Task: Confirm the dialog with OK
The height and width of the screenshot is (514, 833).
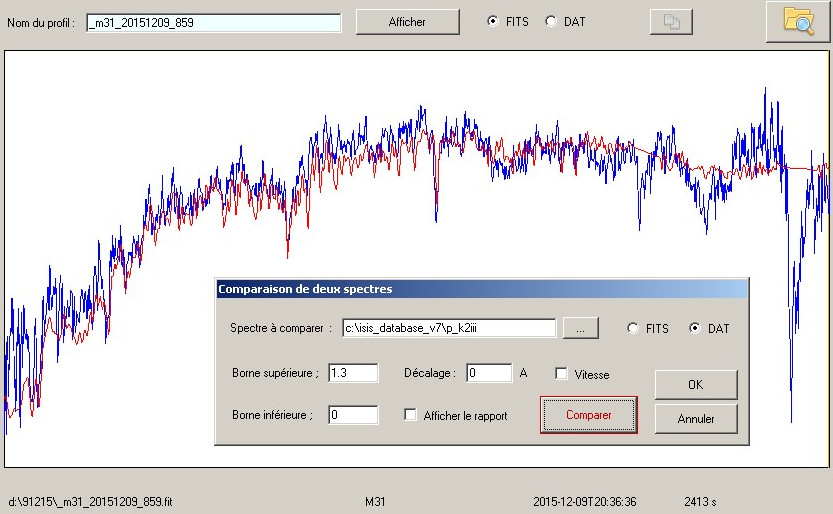Action: tap(696, 384)
